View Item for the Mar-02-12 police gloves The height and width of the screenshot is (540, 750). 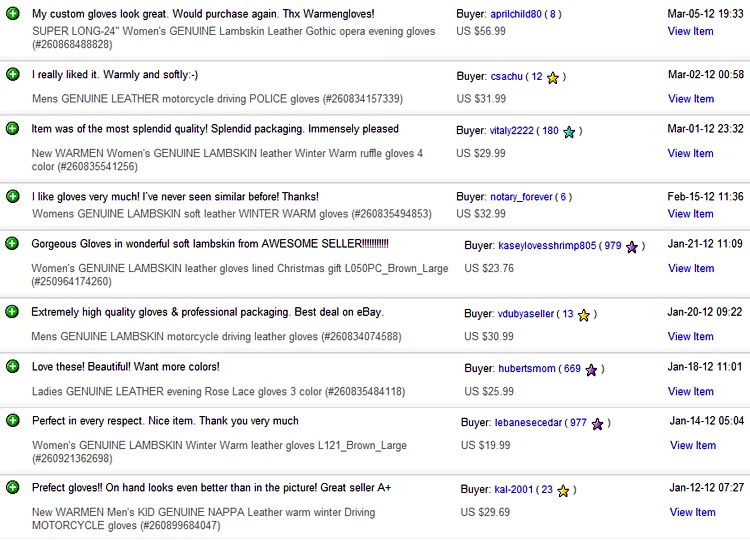coord(691,99)
